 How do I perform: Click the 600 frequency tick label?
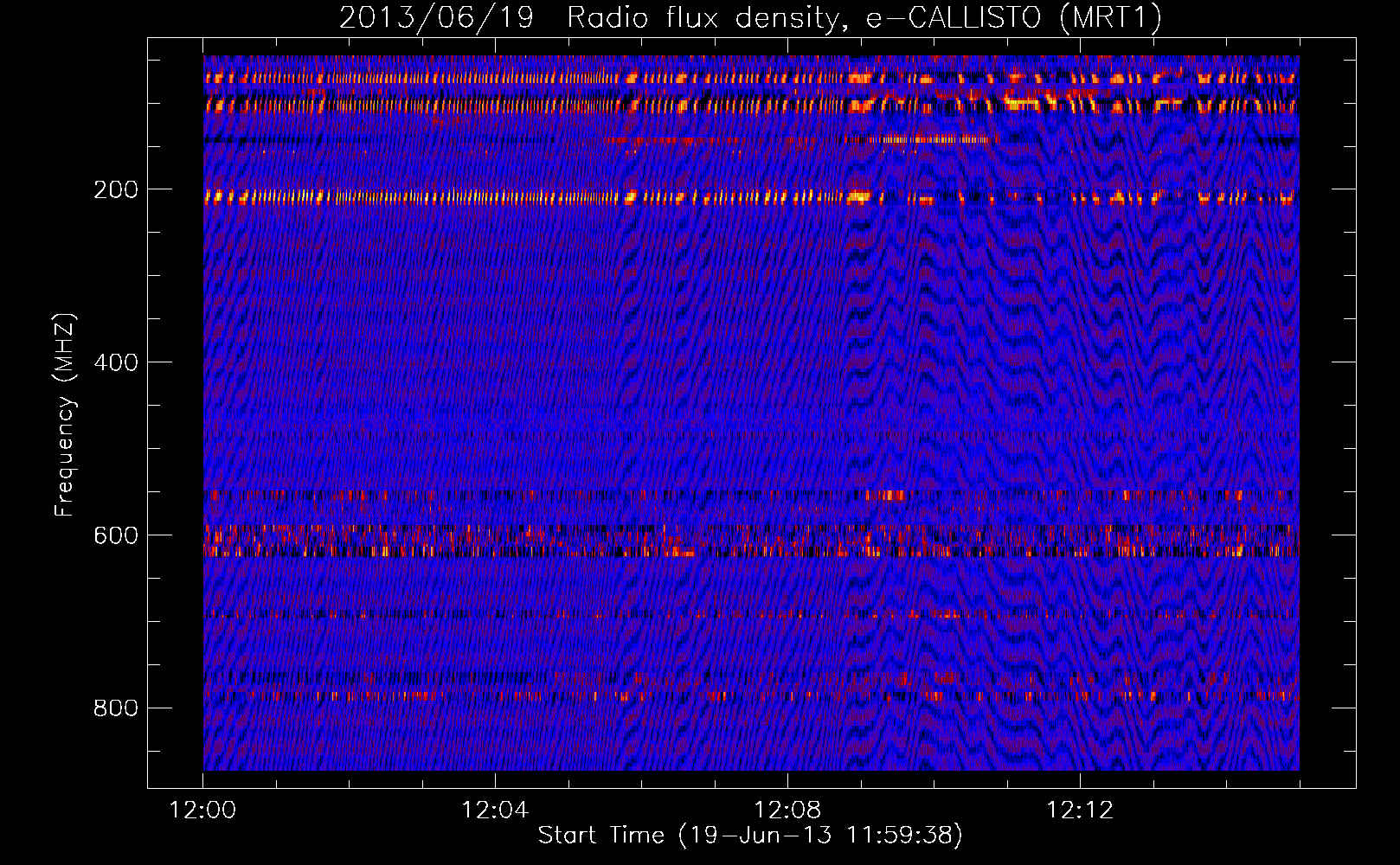point(116,535)
